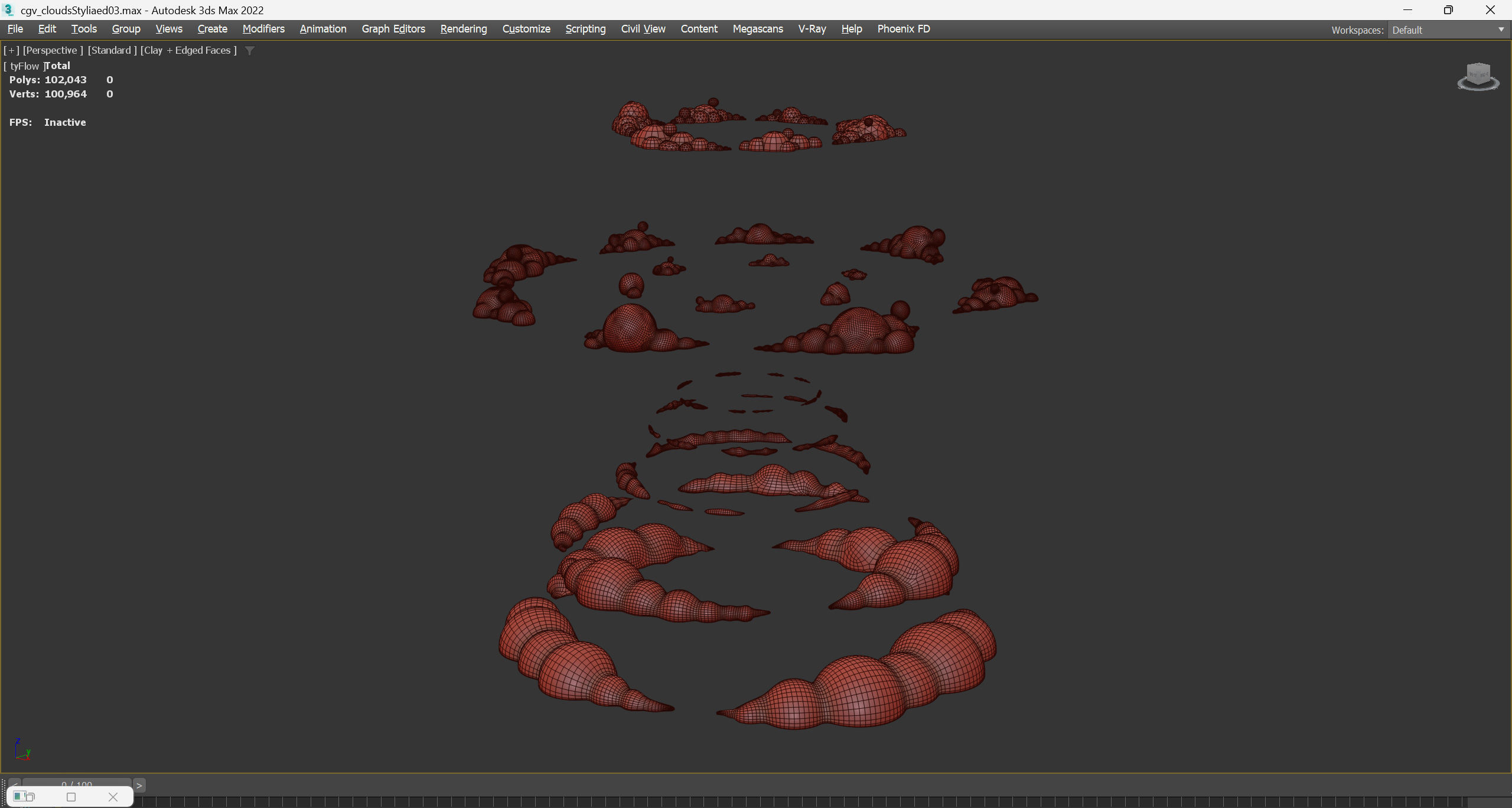Click the tyFlow viewport label
1512x808 pixels.
click(24, 66)
